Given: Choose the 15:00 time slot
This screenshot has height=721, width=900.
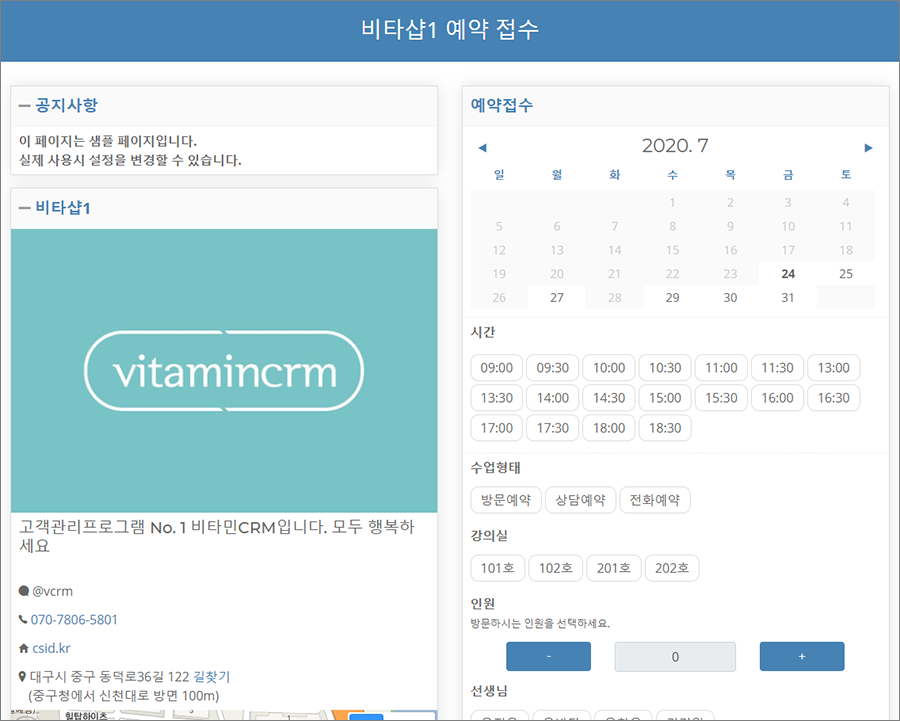Looking at the screenshot, I should [x=665, y=398].
